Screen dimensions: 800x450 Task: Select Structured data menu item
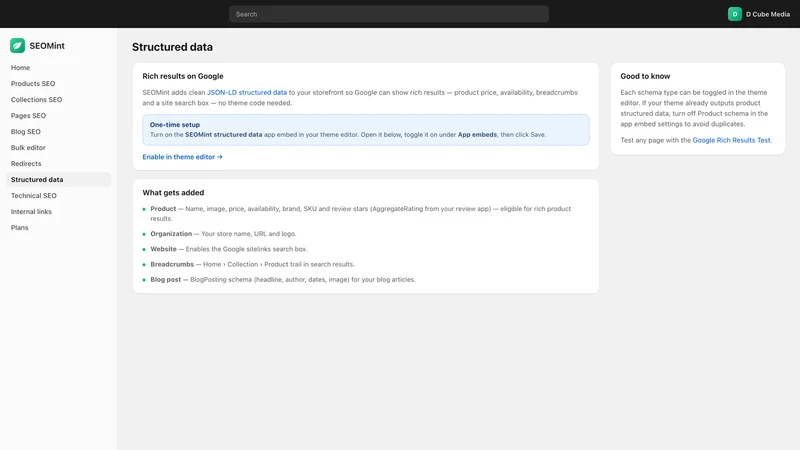coord(59,180)
